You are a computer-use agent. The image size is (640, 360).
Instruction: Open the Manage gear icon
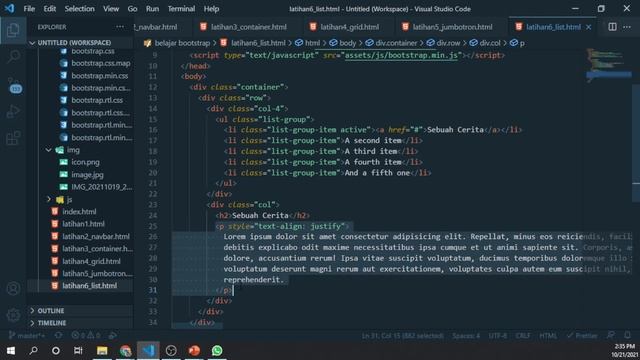pyautogui.click(x=13, y=315)
